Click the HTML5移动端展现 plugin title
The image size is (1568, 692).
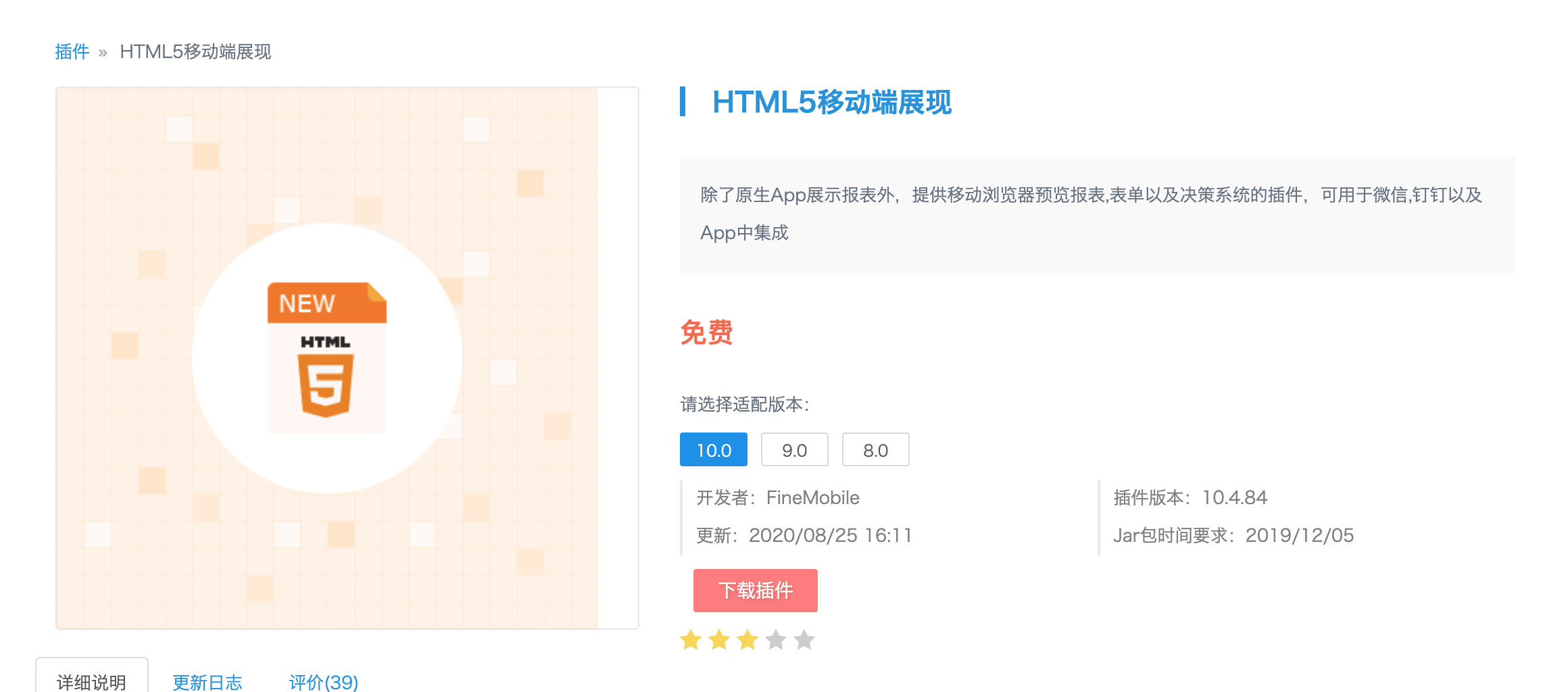(832, 102)
